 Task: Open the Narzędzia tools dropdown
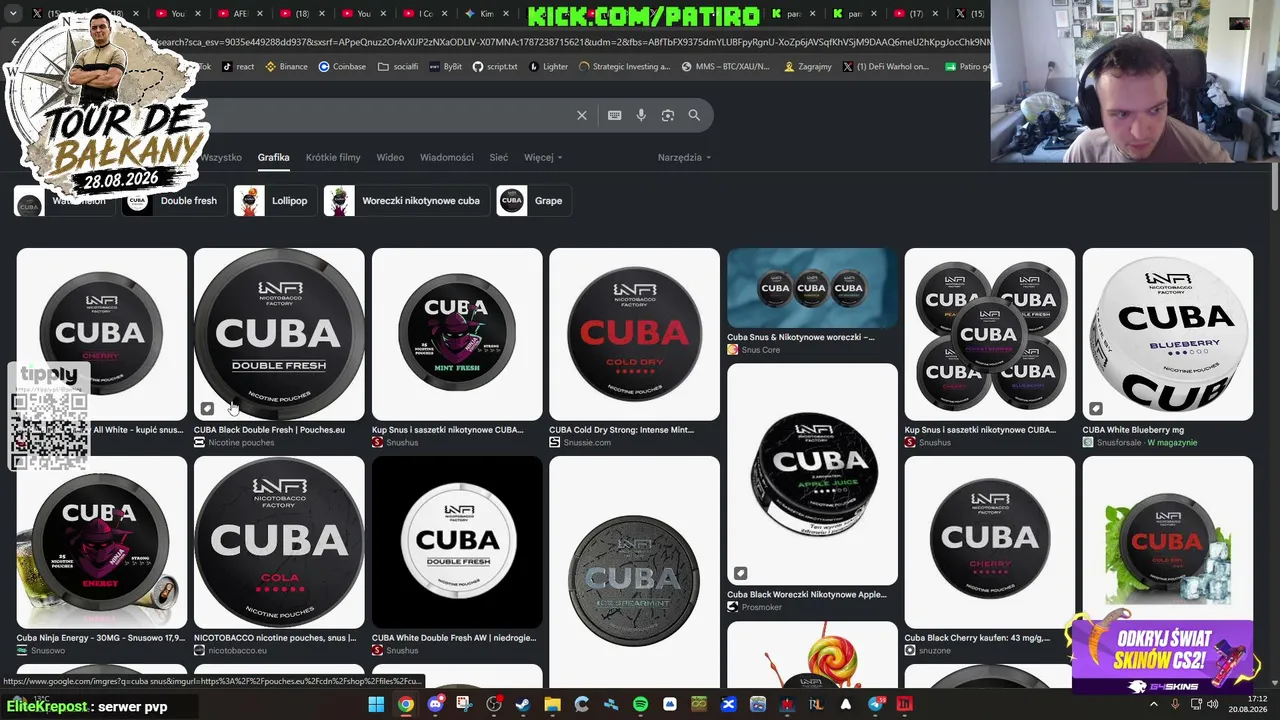pos(684,157)
